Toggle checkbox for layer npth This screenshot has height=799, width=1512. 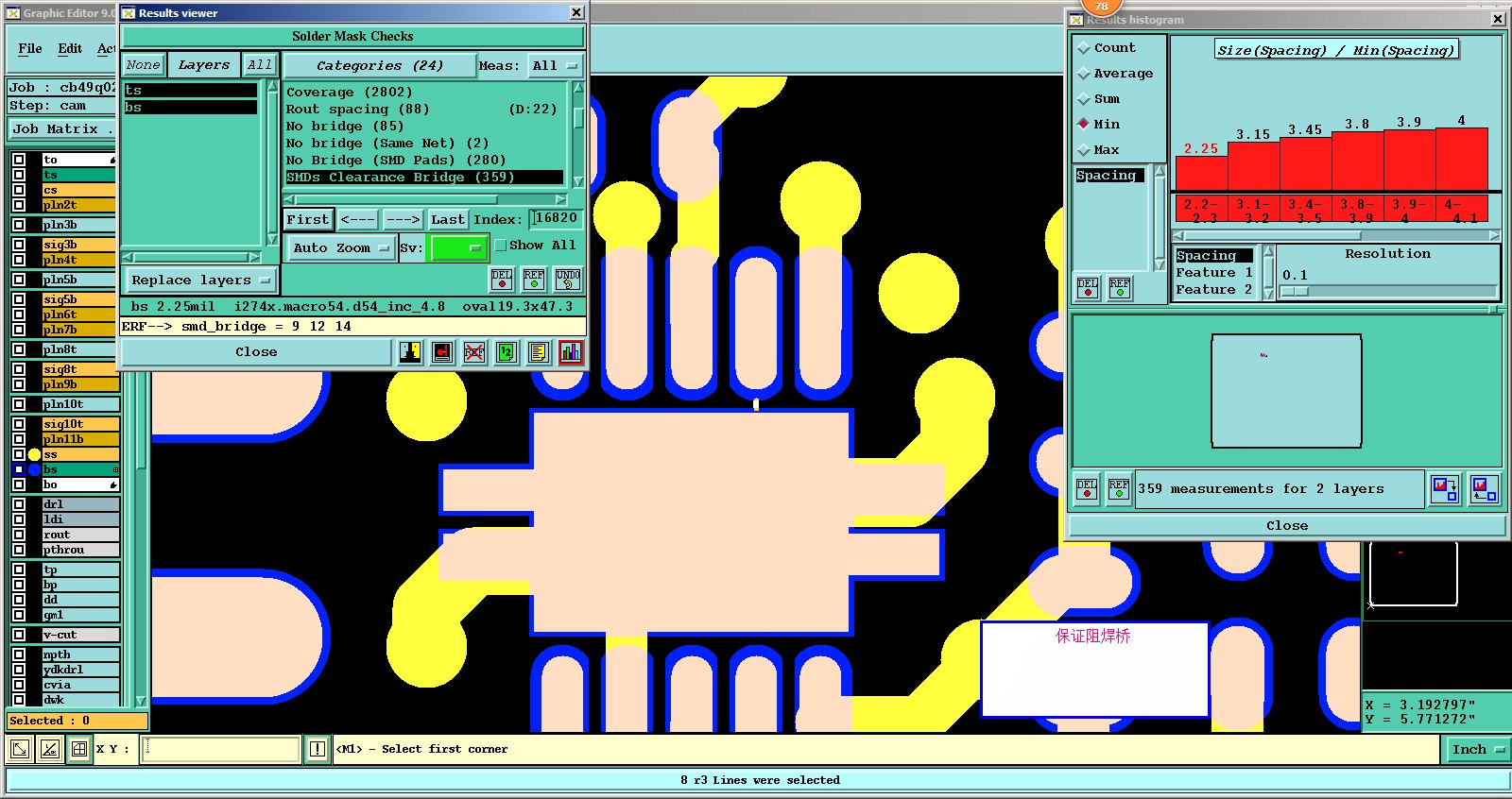click(19, 654)
